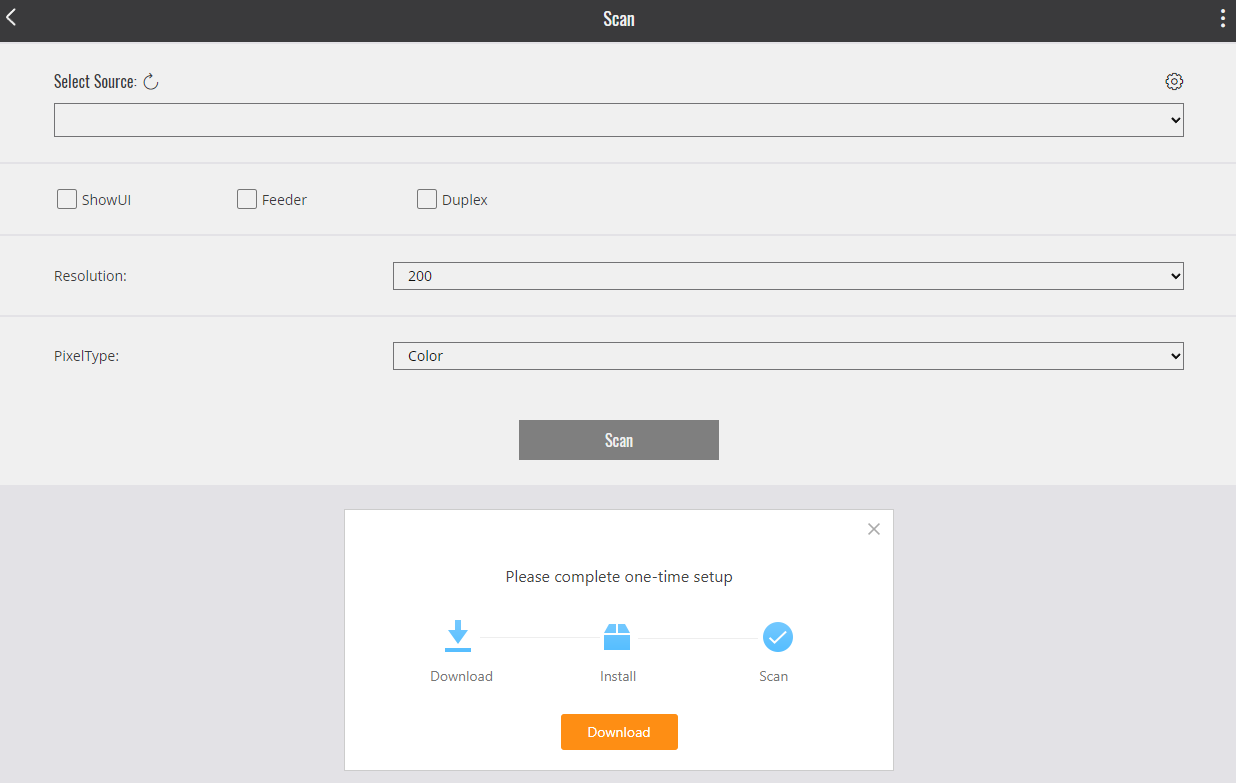Click the blue download arrow step icon
This screenshot has height=783, width=1236.
click(x=458, y=637)
